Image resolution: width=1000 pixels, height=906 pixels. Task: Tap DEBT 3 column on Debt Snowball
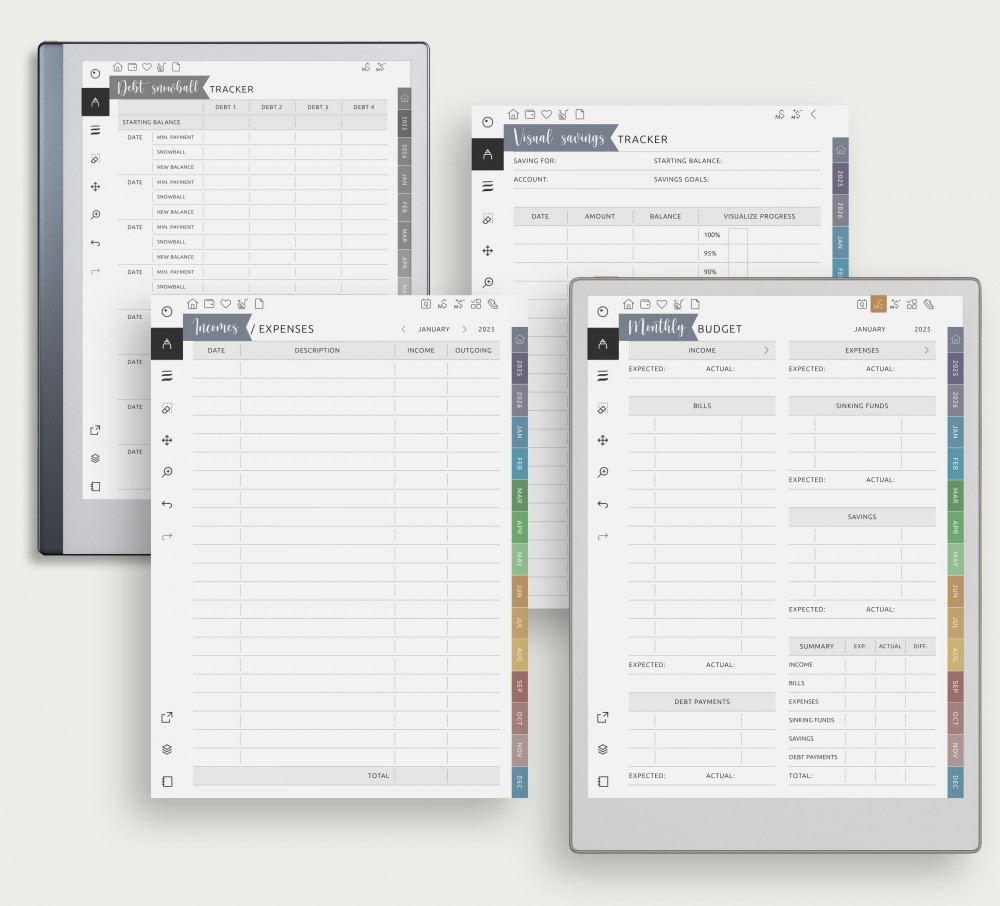click(318, 107)
